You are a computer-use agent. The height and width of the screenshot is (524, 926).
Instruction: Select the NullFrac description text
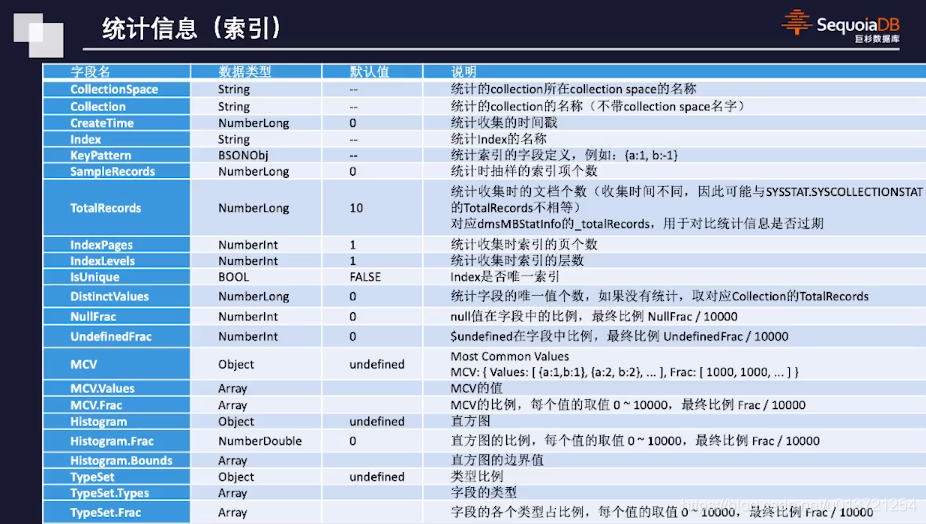tap(594, 317)
